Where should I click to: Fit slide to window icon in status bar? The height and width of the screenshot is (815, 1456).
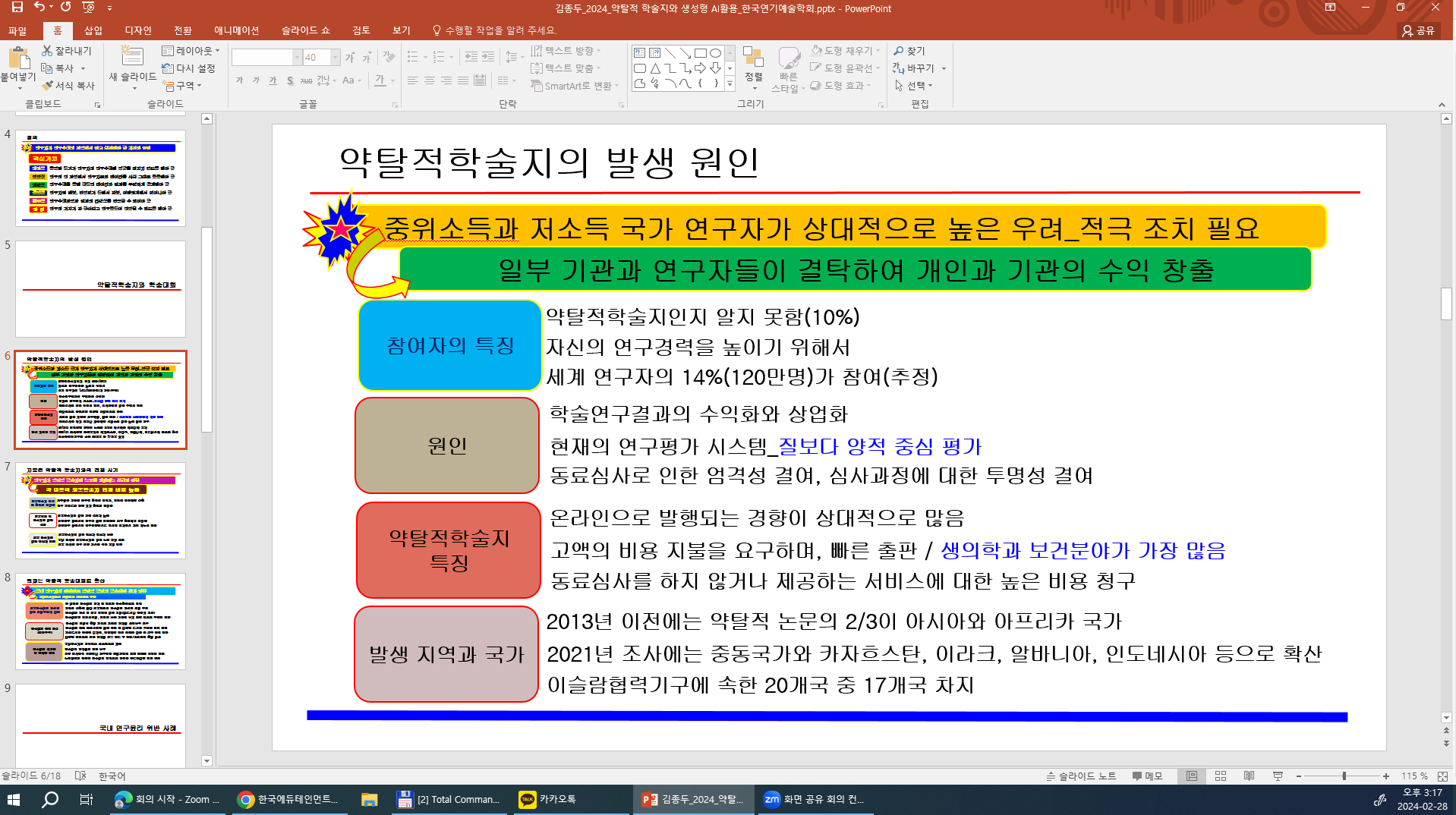[1442, 776]
